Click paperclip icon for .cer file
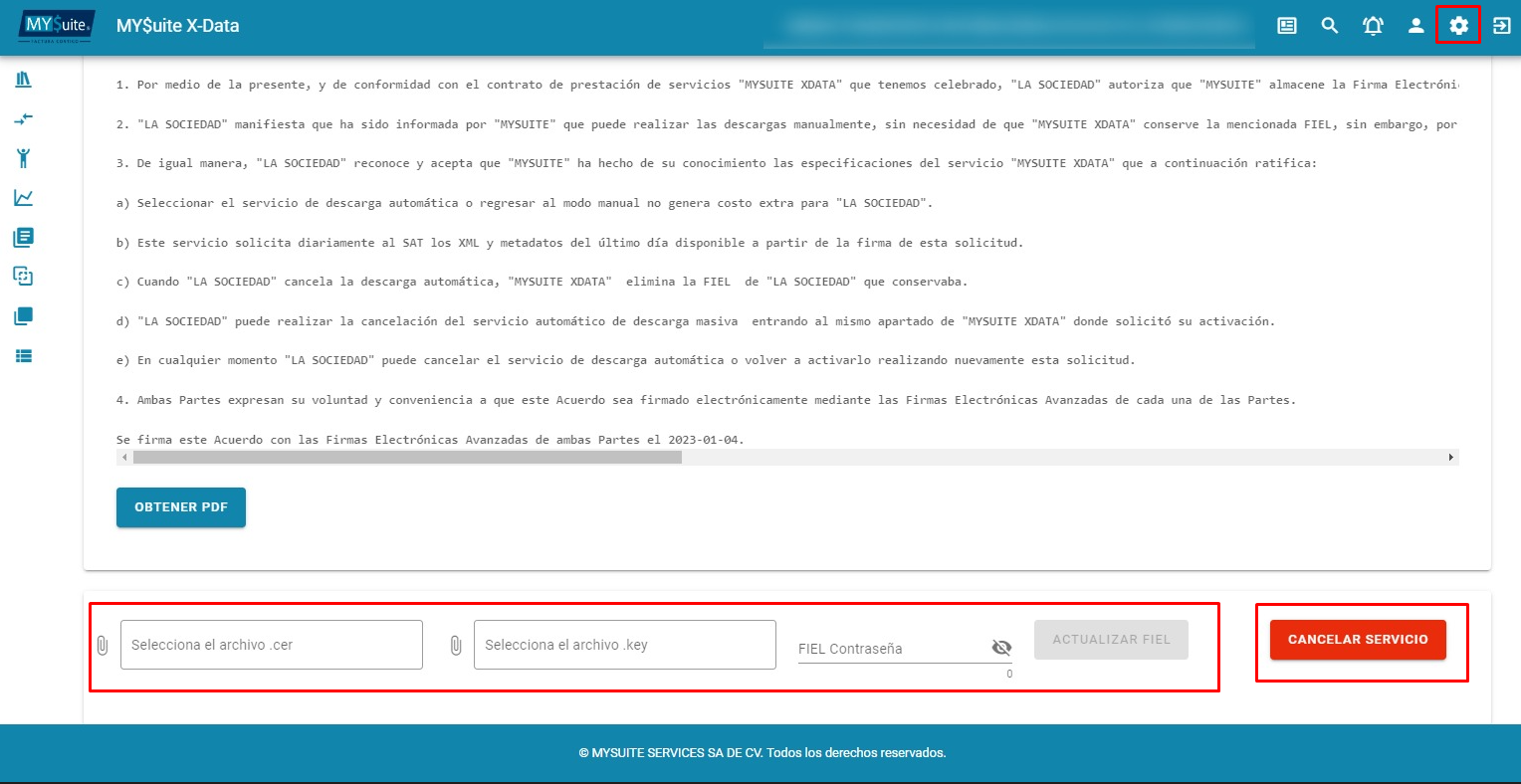The height and width of the screenshot is (784, 1521). pos(102,645)
